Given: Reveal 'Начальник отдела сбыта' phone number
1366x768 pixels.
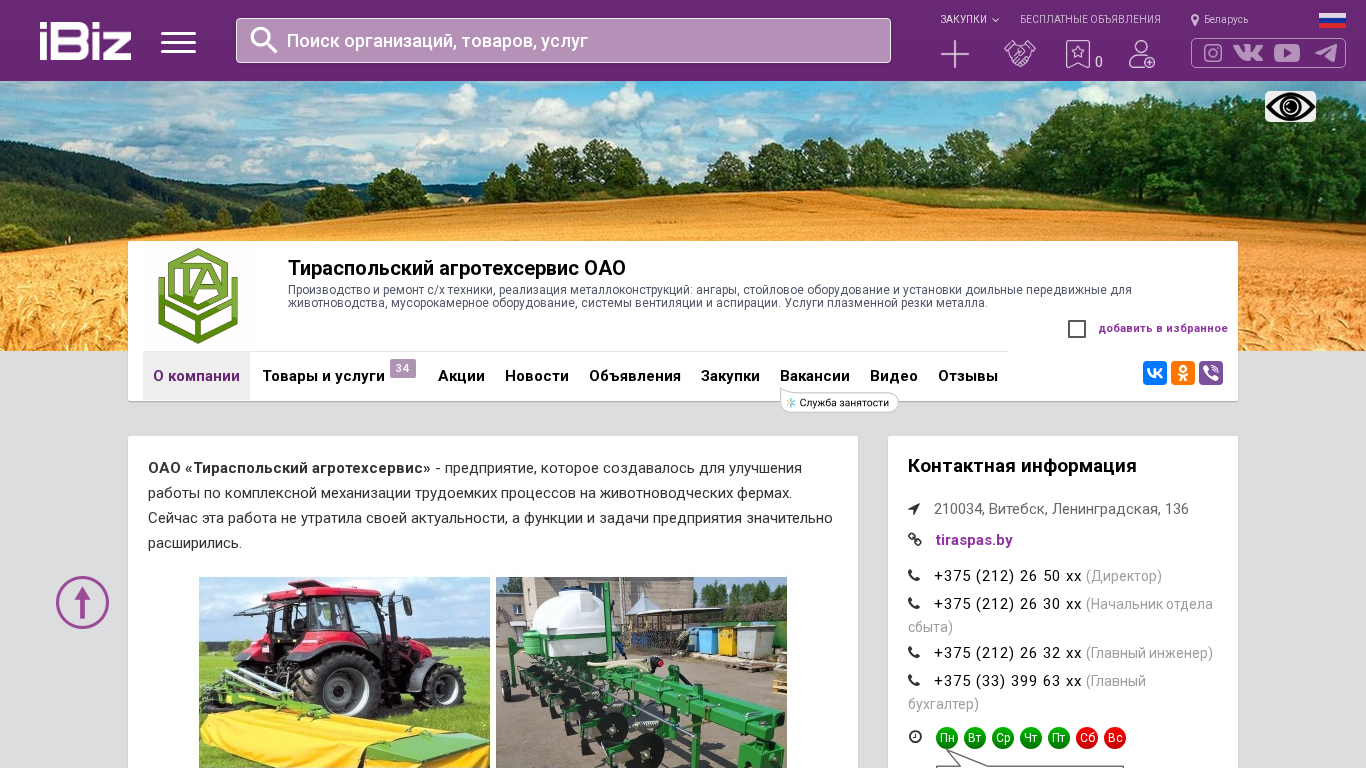Looking at the screenshot, I should (1007, 604).
